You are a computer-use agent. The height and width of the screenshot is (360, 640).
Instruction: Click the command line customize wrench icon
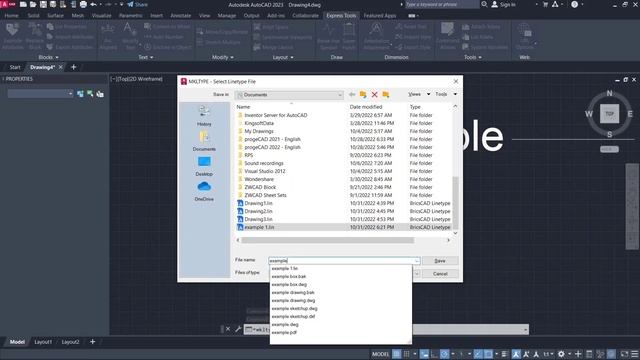pos(238,329)
